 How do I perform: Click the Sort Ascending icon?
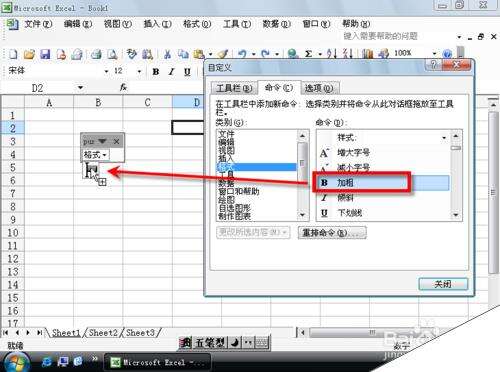coord(332,54)
